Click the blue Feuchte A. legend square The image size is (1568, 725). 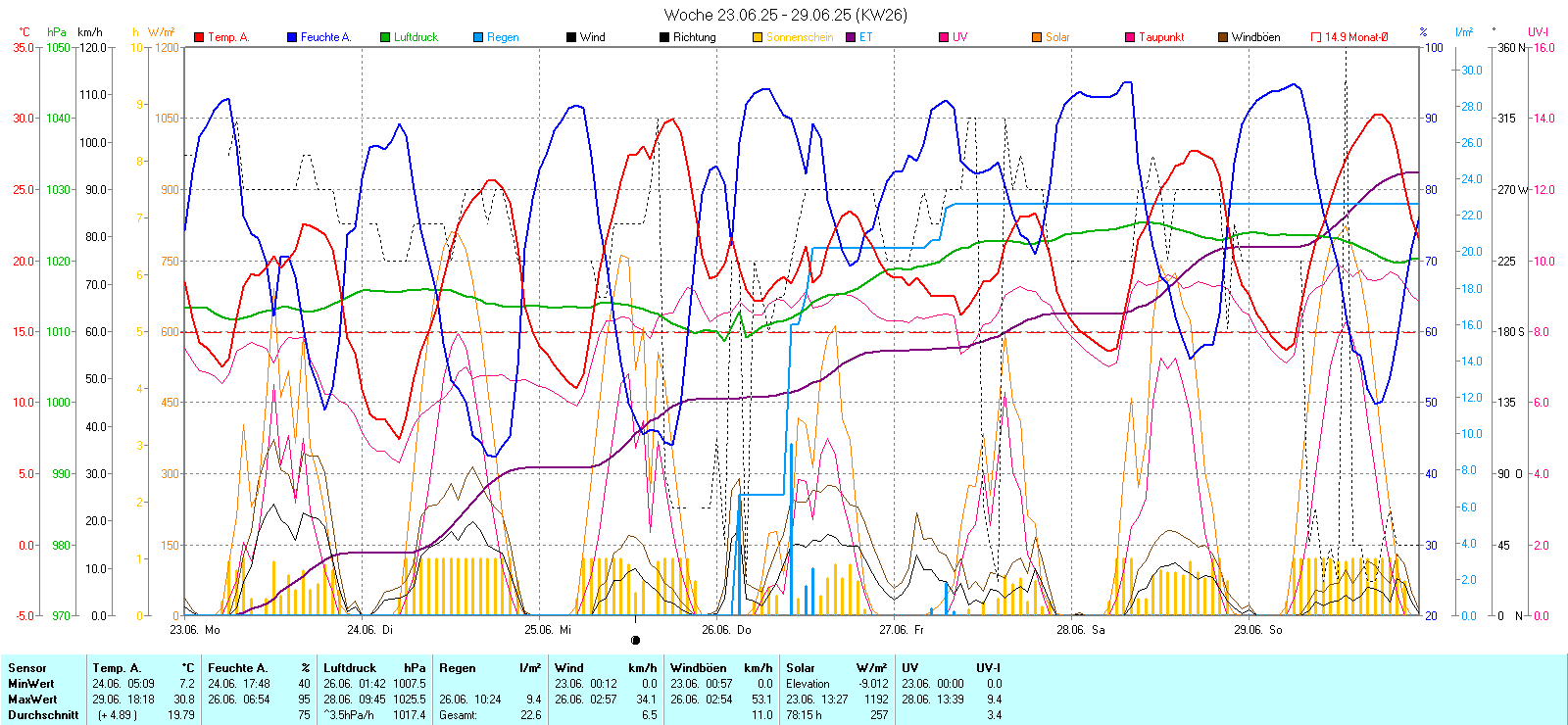pyautogui.click(x=292, y=37)
